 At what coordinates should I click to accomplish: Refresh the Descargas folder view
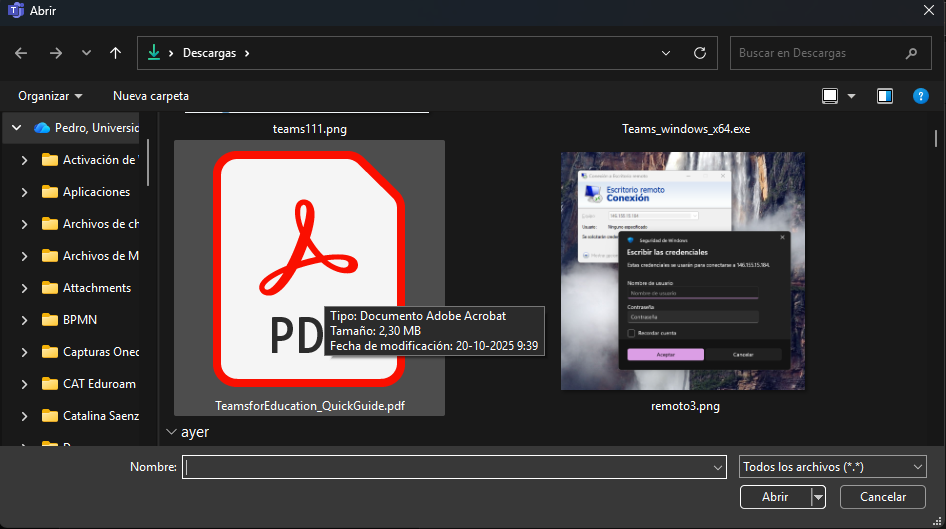tap(700, 53)
